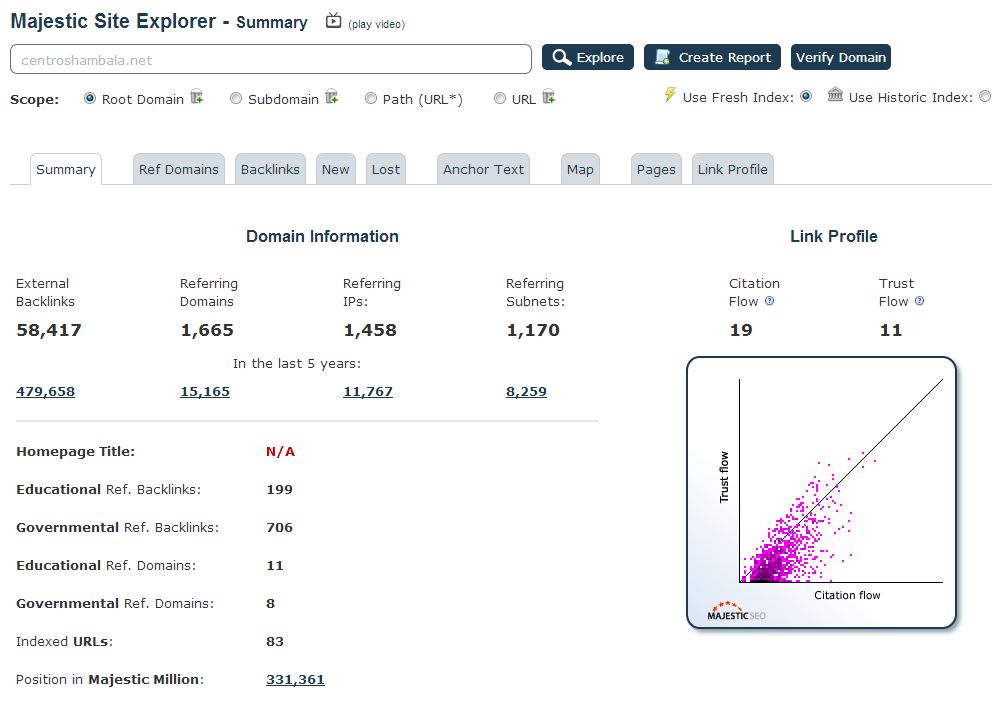Open the Ref Domains tab

point(178,170)
